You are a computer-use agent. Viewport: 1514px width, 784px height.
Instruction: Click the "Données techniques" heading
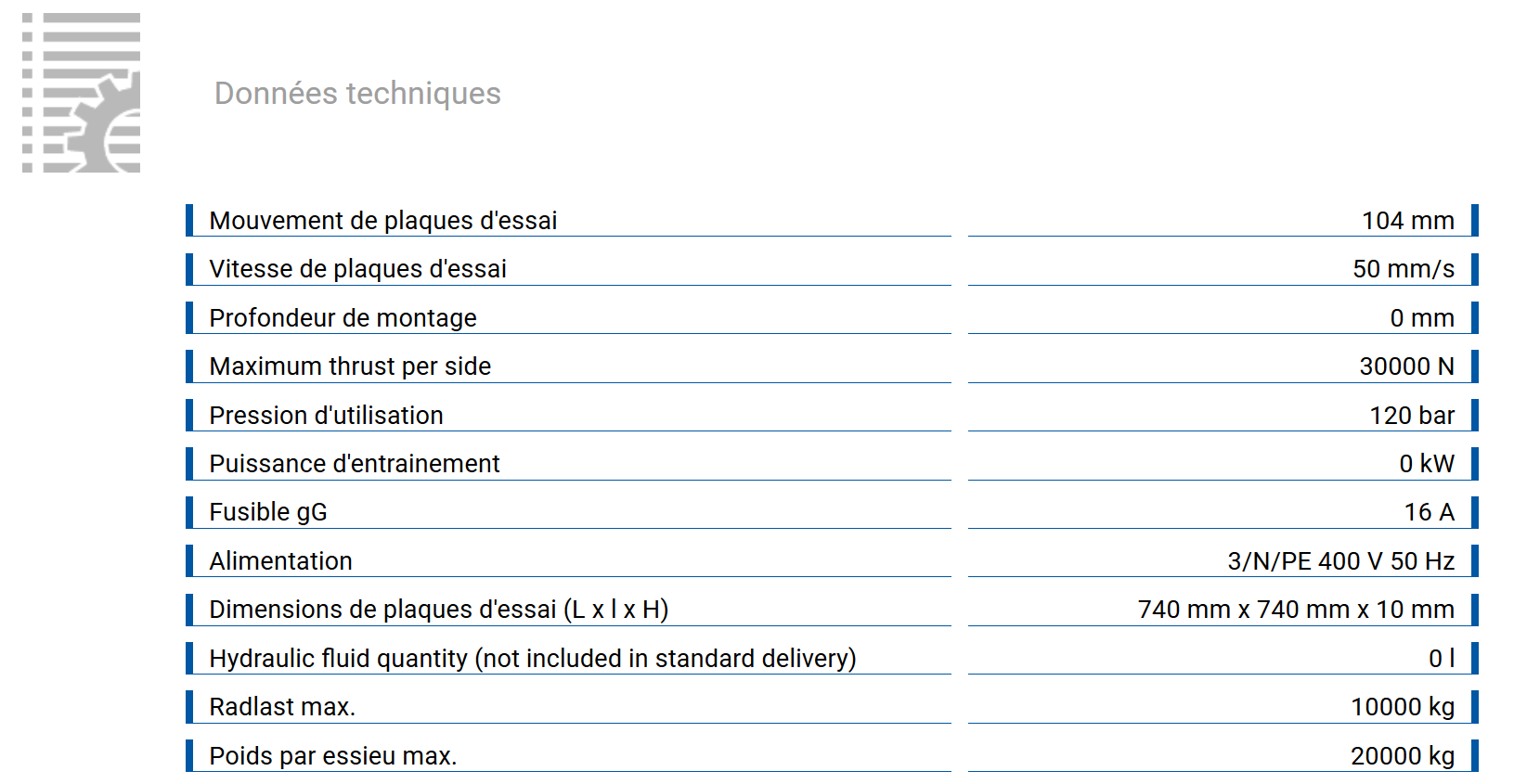coord(357,94)
